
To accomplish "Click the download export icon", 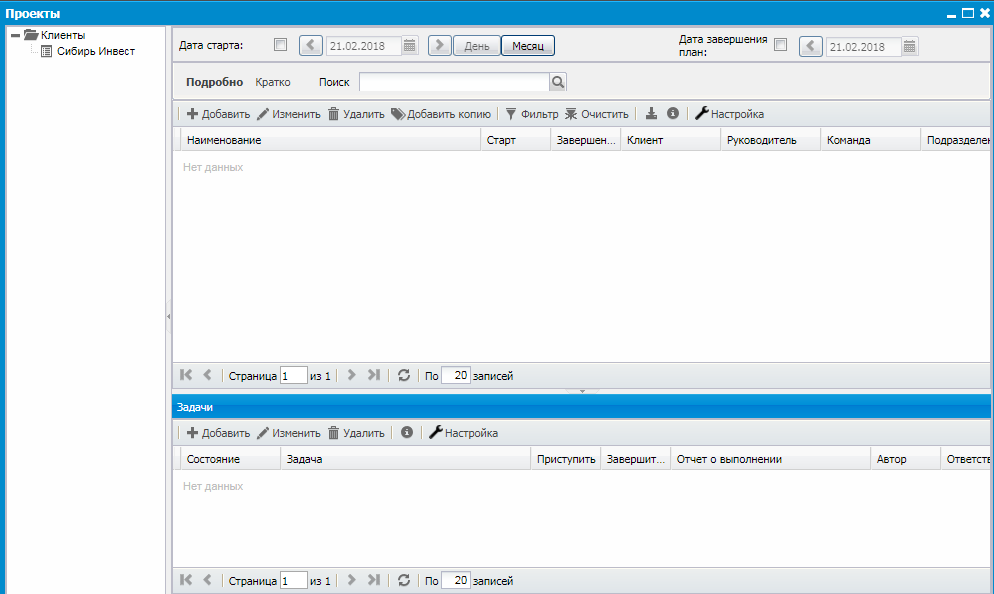I will pyautogui.click(x=651, y=113).
